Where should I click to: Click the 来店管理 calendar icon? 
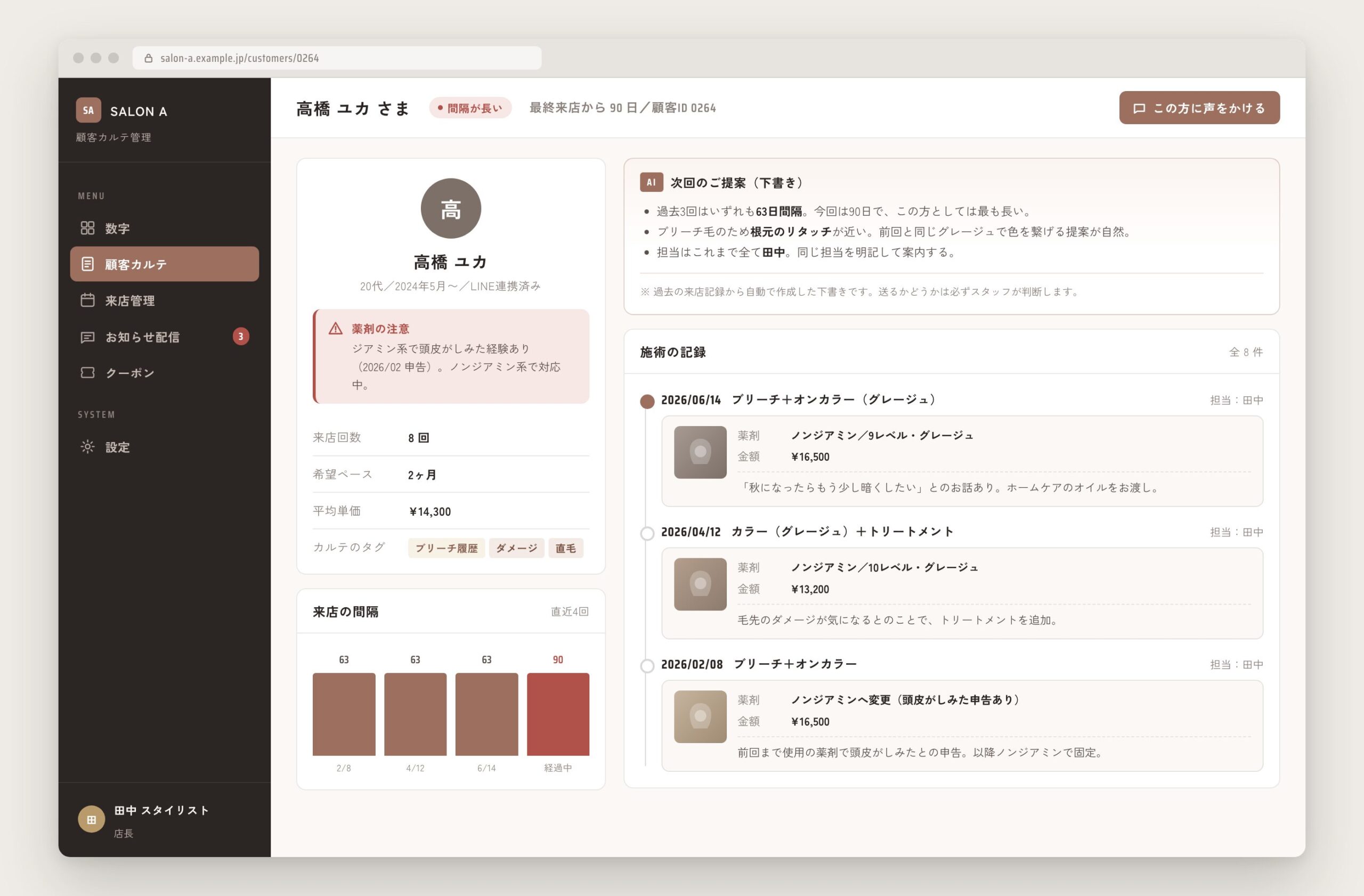point(87,300)
